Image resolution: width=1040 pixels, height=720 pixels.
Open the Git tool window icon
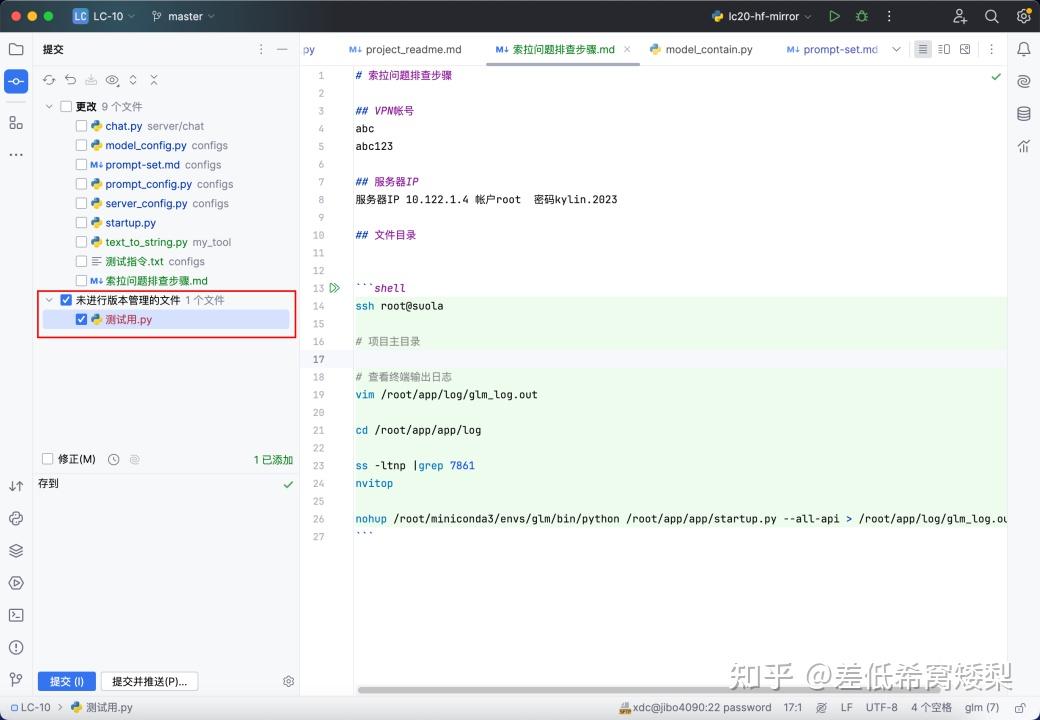coord(16,680)
